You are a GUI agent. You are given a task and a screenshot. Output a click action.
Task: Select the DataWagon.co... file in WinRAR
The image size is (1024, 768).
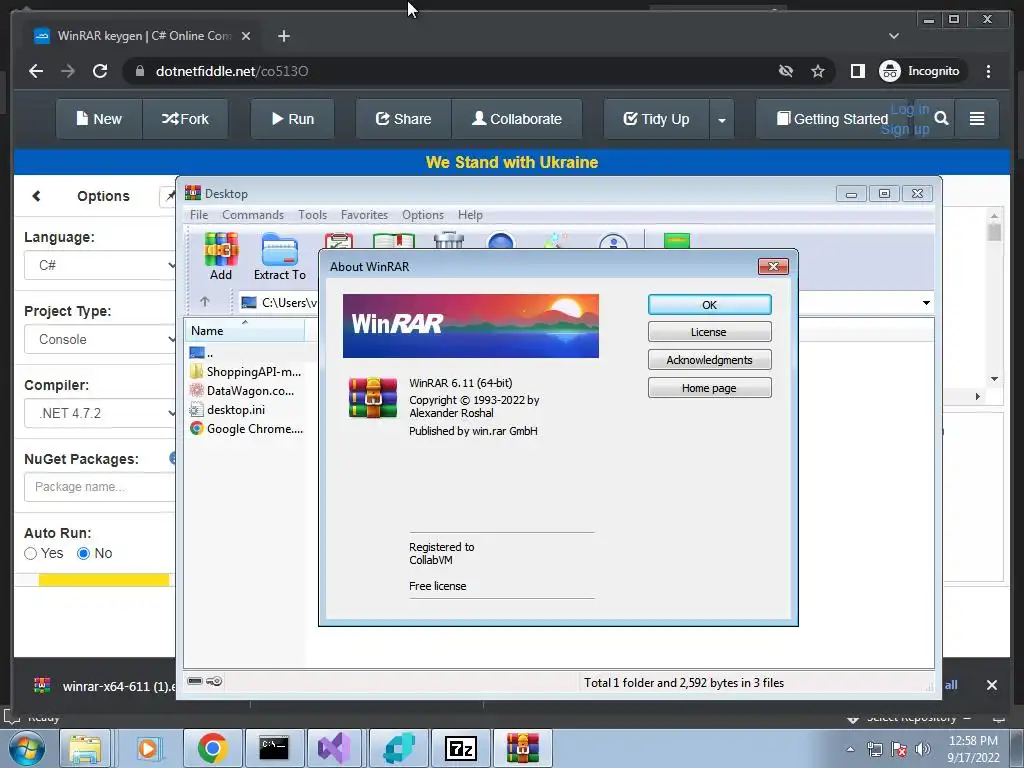pyautogui.click(x=242, y=391)
